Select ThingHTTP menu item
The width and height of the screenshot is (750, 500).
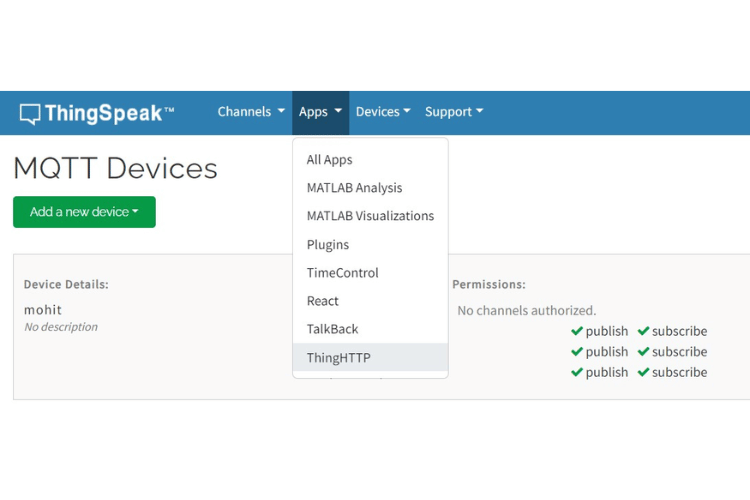coord(370,357)
